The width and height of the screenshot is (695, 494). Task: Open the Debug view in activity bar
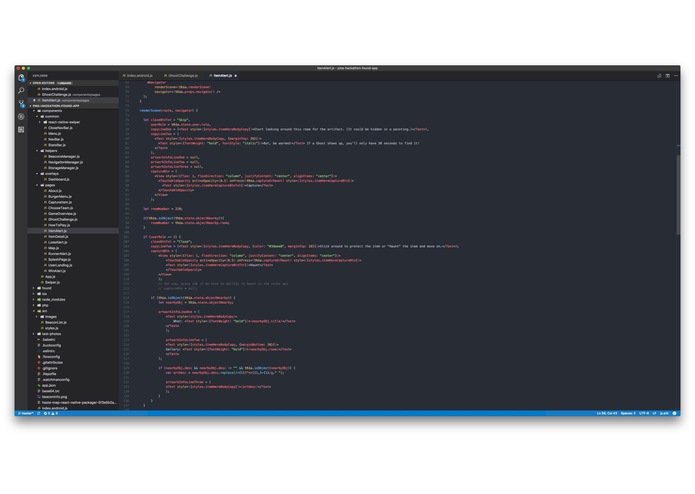click(x=21, y=117)
